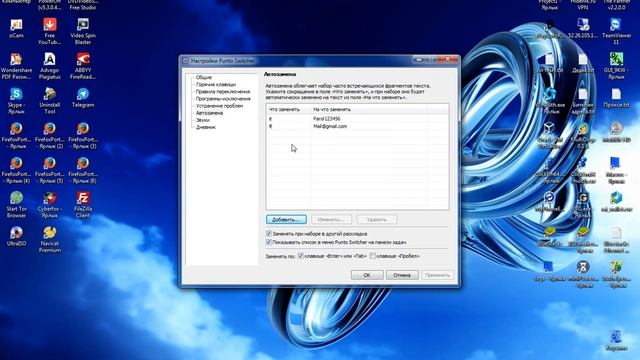Image resolution: width=640 pixels, height=360 pixels.
Task: Toggle 'Показывать список в меню Punto Switcher' checkbox
Action: pyautogui.click(x=269, y=242)
